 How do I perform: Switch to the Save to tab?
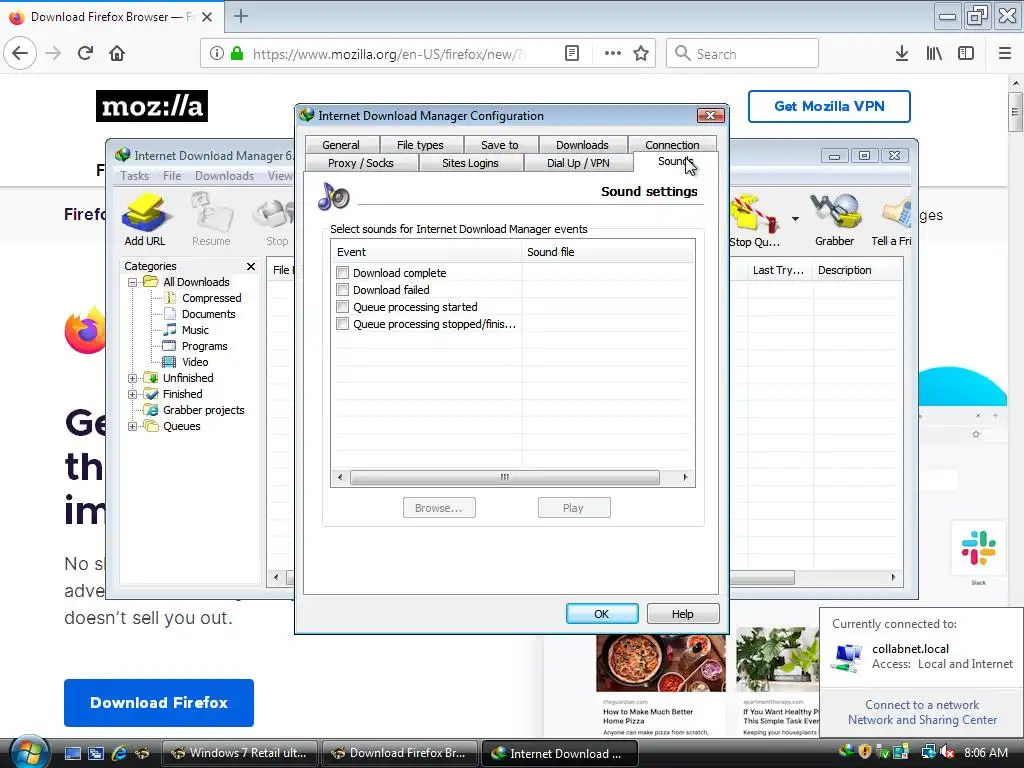pyautogui.click(x=500, y=144)
